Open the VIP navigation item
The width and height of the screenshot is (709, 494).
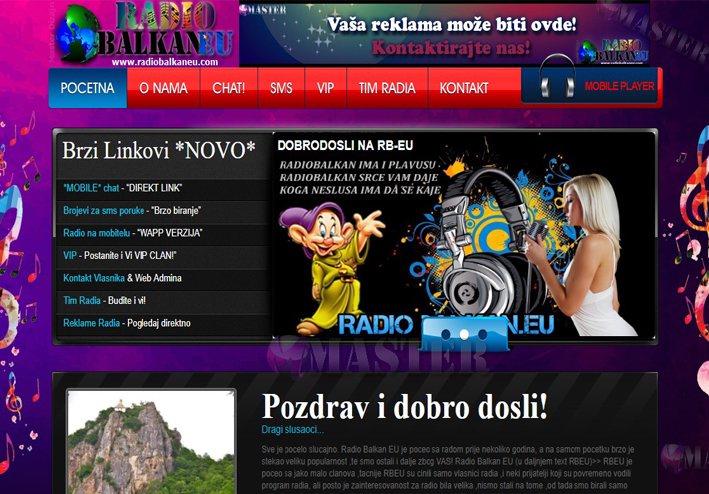(x=326, y=88)
